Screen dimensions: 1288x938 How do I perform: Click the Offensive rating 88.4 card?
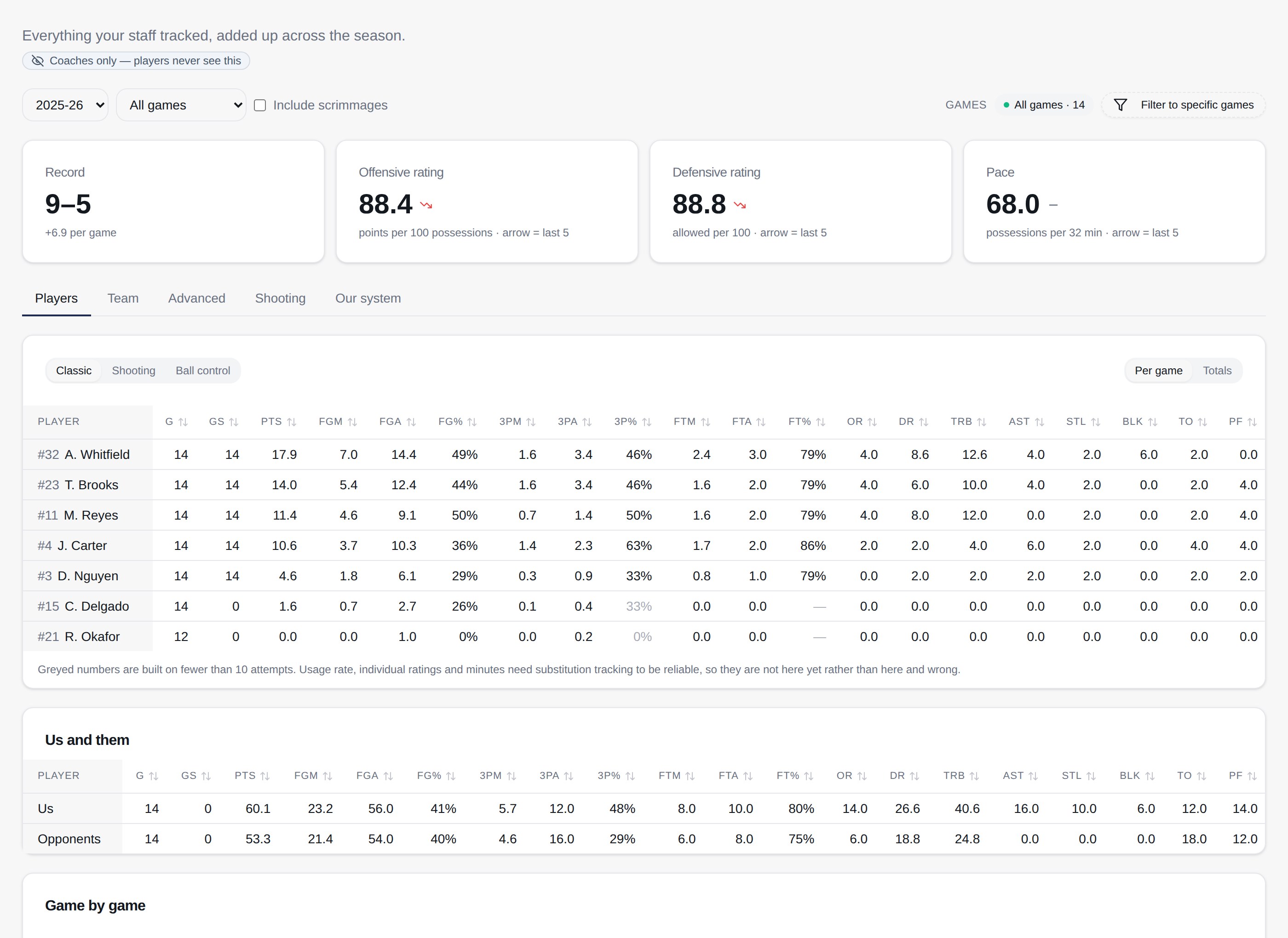(487, 201)
